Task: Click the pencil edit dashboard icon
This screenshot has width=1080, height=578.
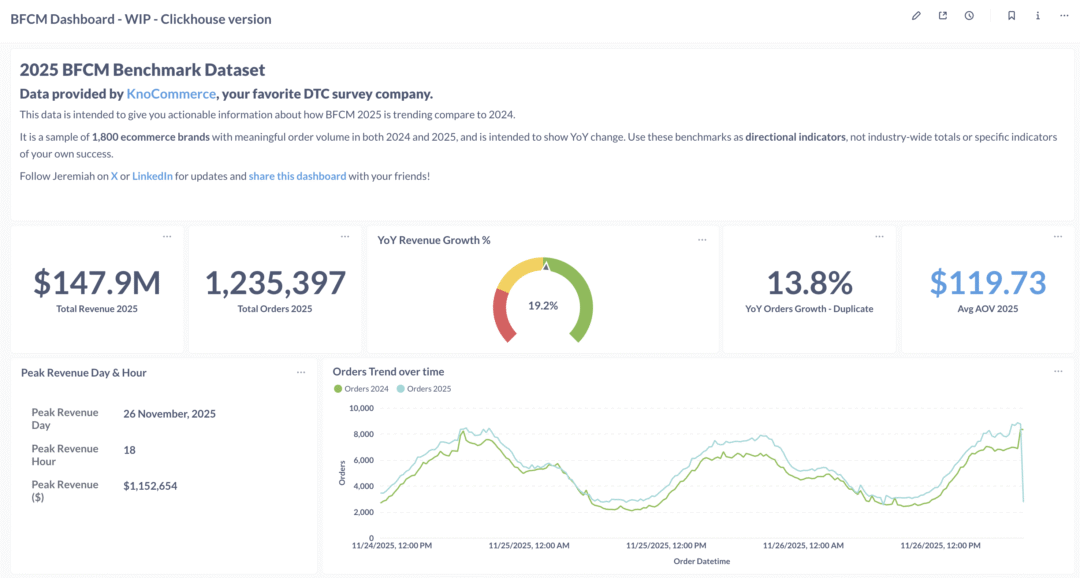Action: pos(916,16)
